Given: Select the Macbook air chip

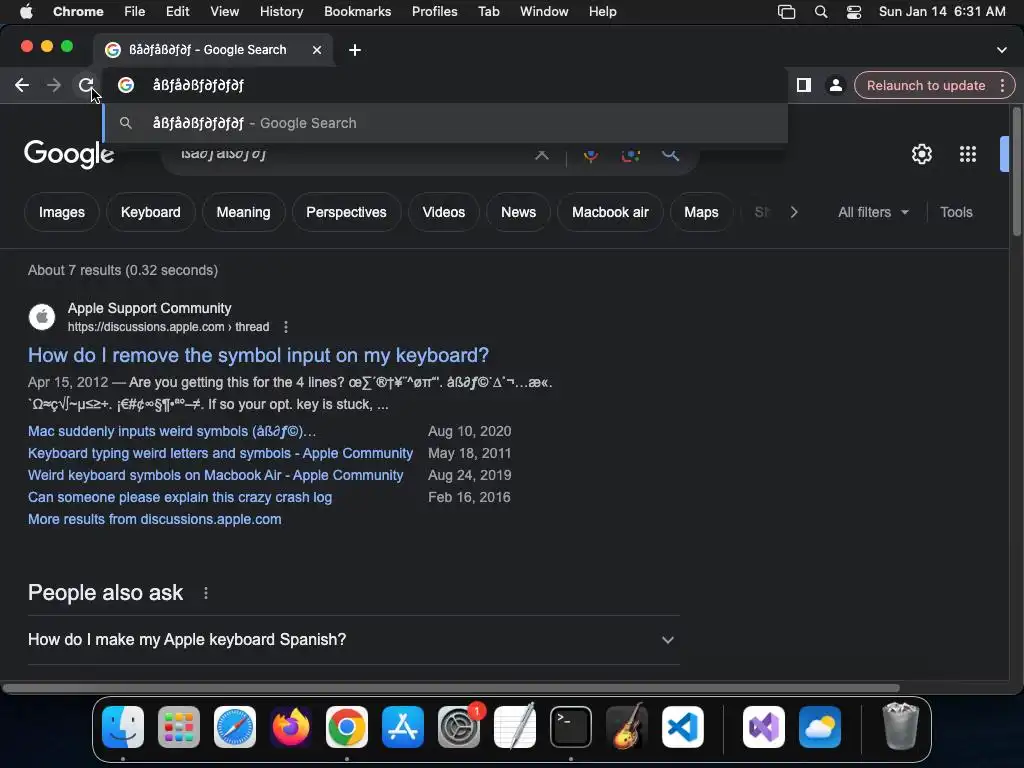Looking at the screenshot, I should [611, 212].
